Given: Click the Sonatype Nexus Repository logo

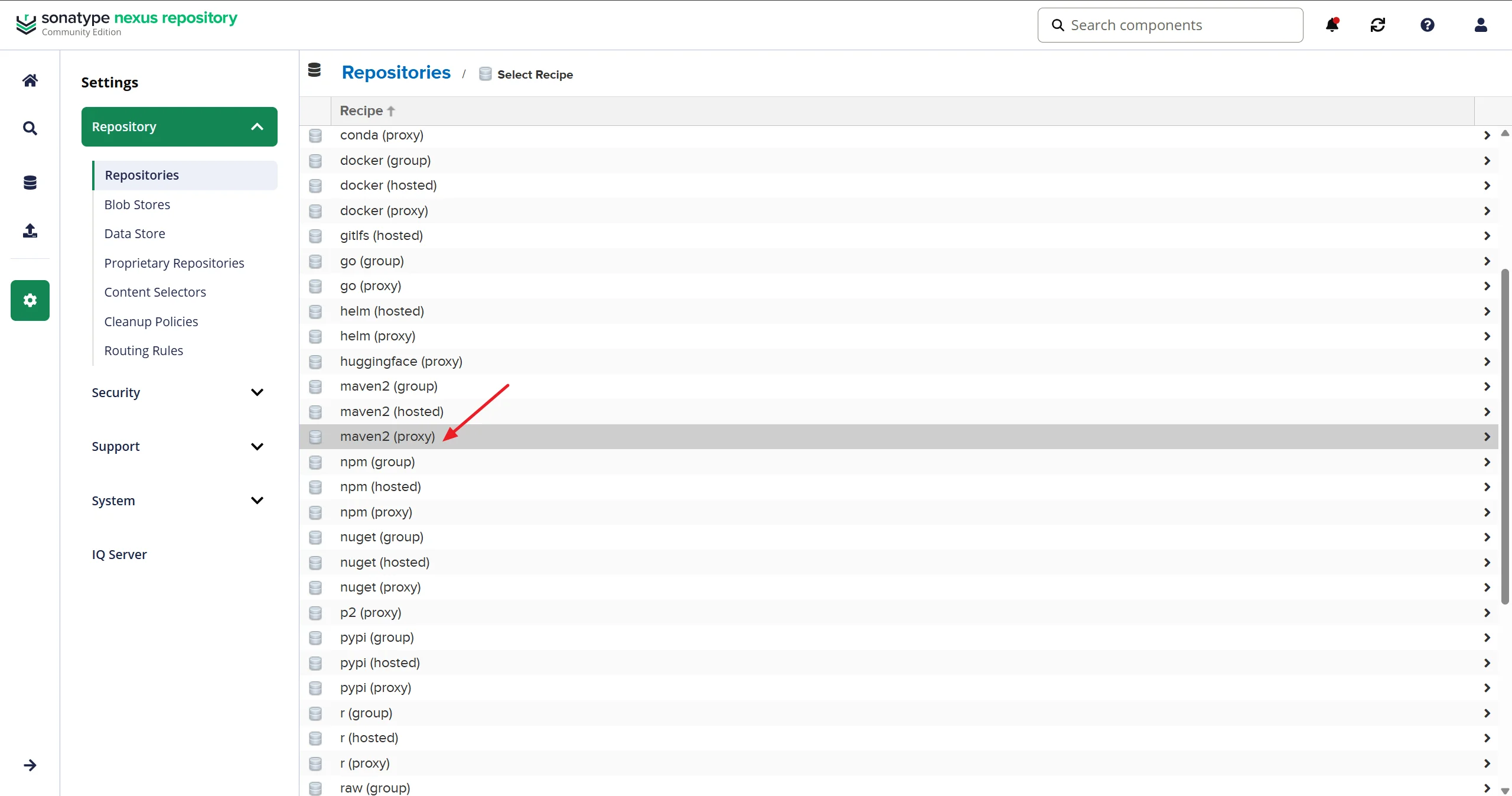Looking at the screenshot, I should [126, 24].
